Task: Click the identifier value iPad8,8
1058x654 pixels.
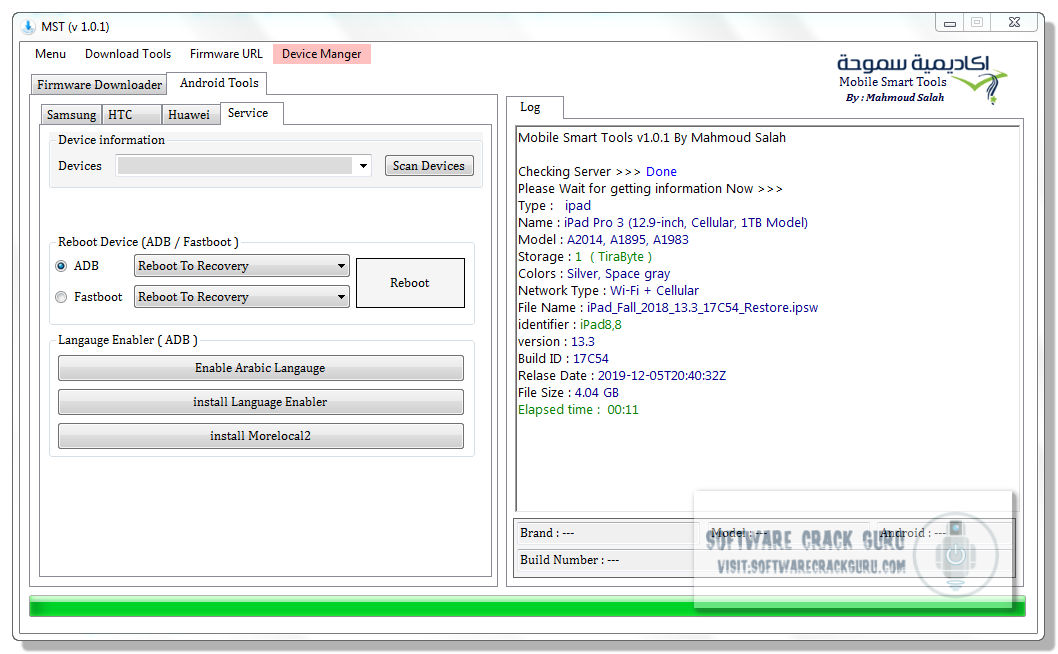Action: click(x=601, y=325)
